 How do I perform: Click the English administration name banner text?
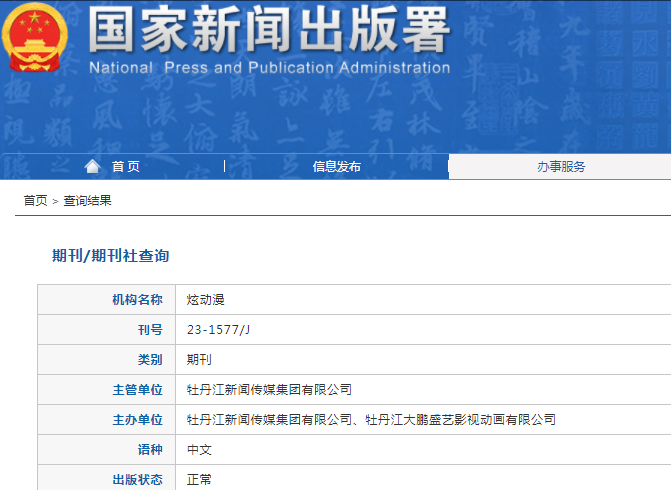(x=270, y=68)
